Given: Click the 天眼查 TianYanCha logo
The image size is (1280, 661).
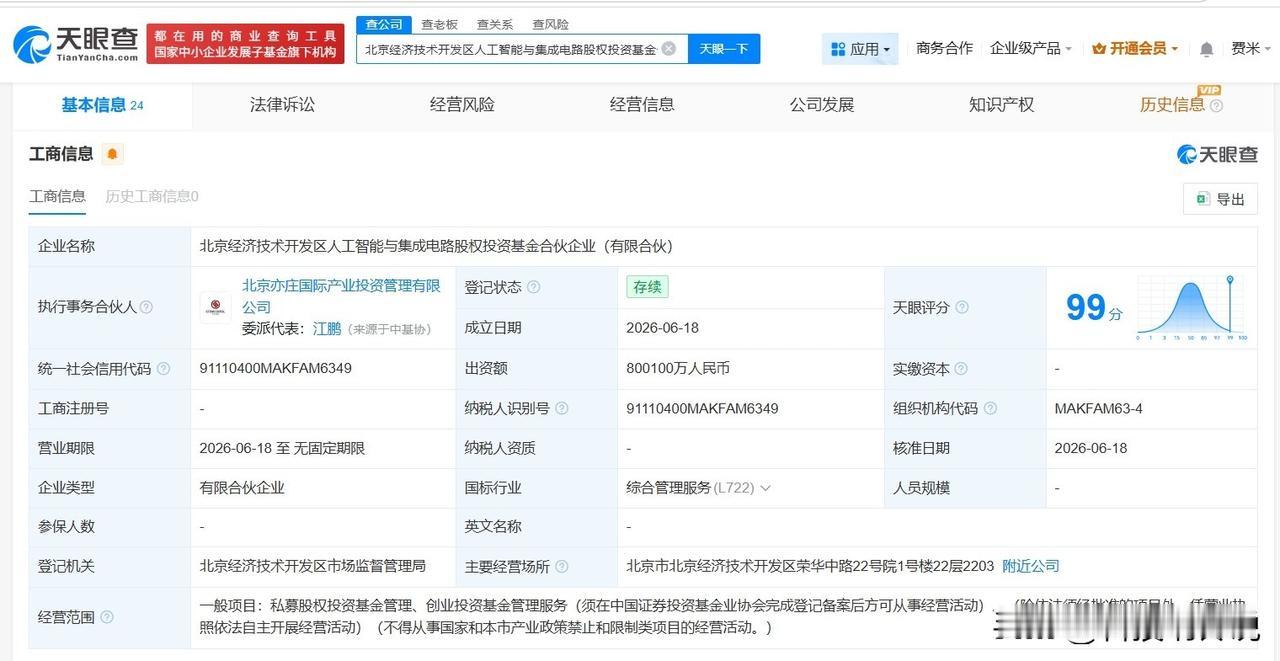Looking at the screenshot, I should coord(76,43).
